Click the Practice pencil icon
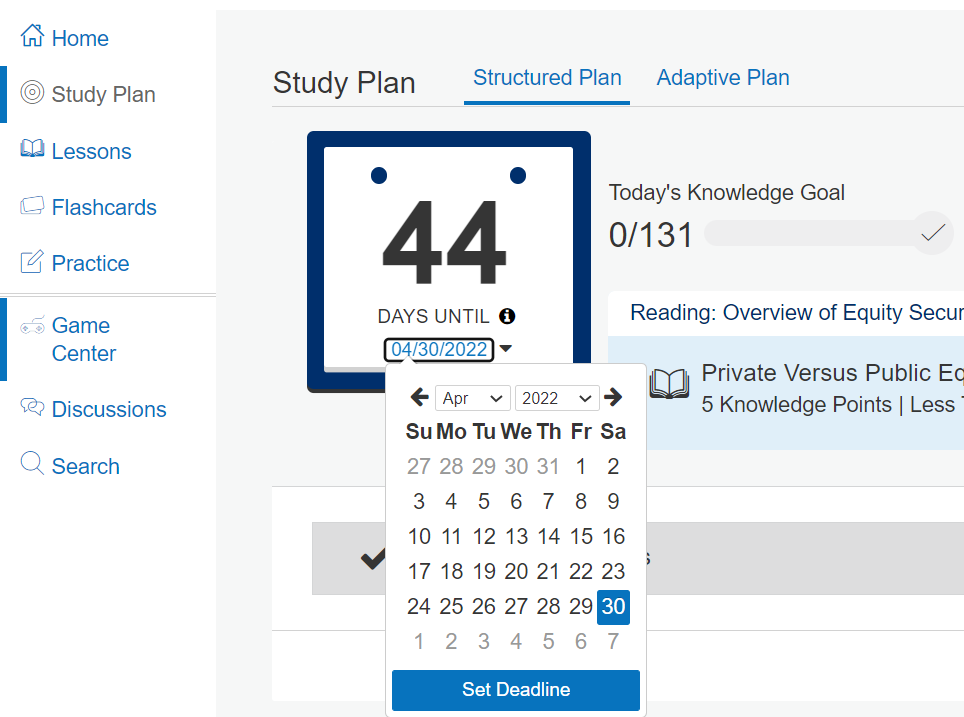Viewport: 964px width, 717px height. coord(32,261)
